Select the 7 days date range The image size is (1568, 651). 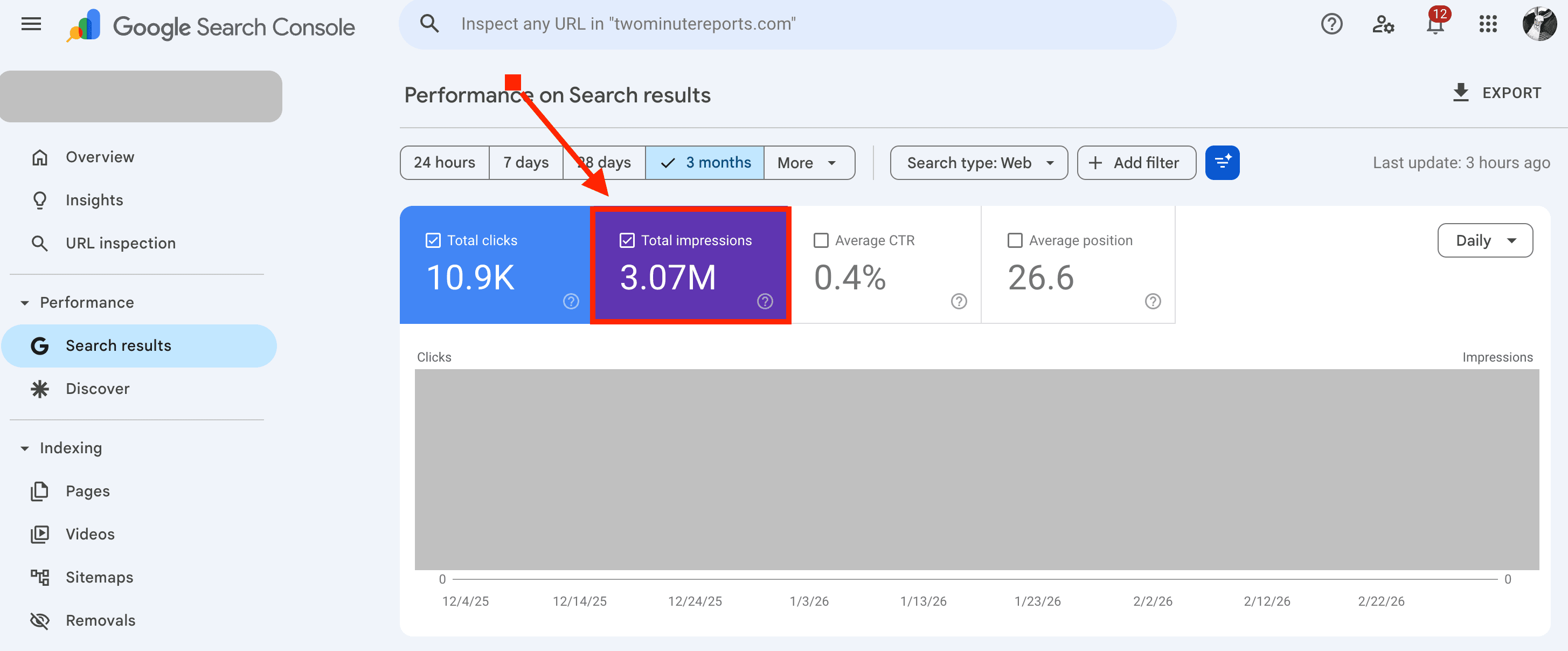[x=525, y=163]
